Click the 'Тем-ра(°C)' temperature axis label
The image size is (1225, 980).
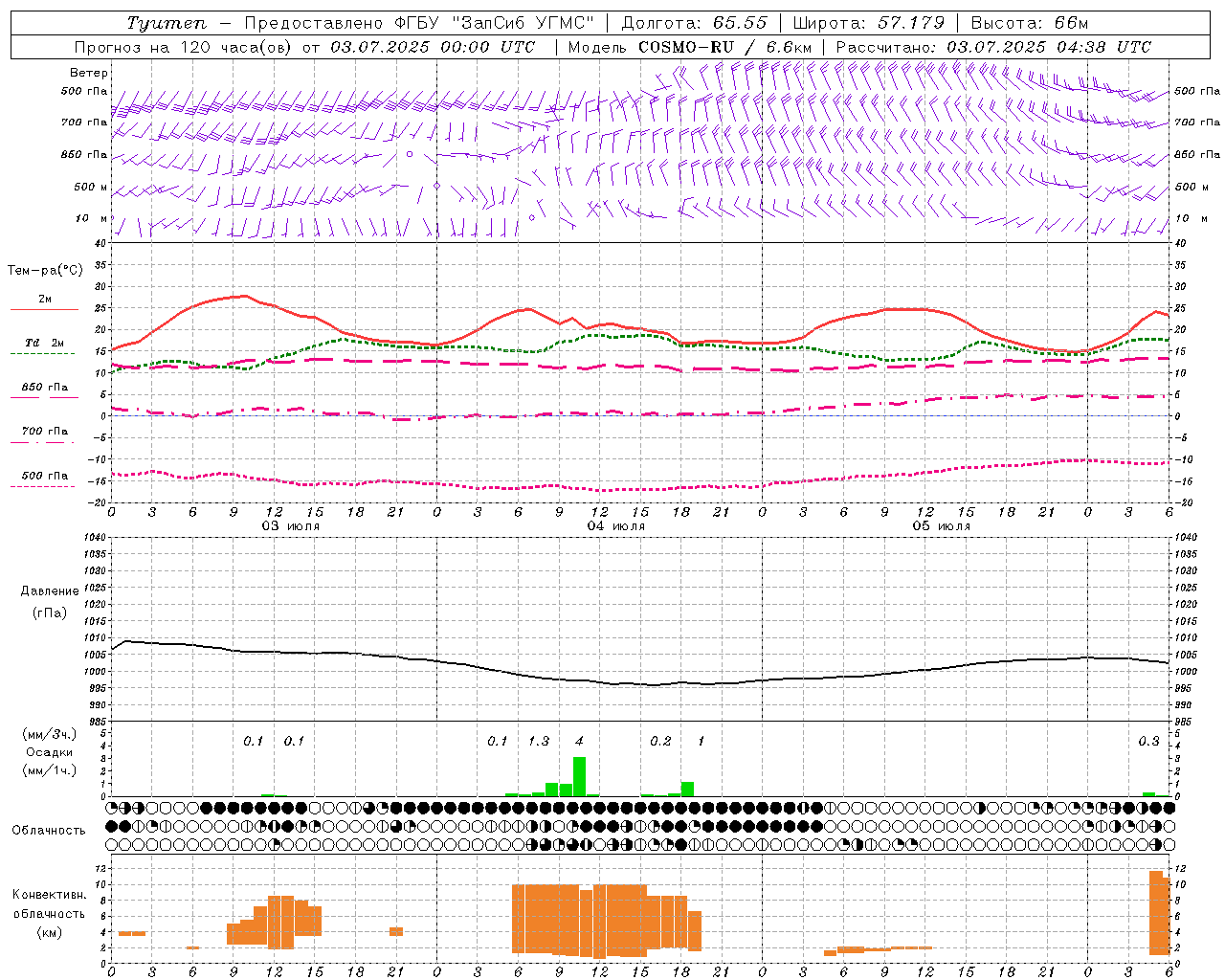point(45,271)
